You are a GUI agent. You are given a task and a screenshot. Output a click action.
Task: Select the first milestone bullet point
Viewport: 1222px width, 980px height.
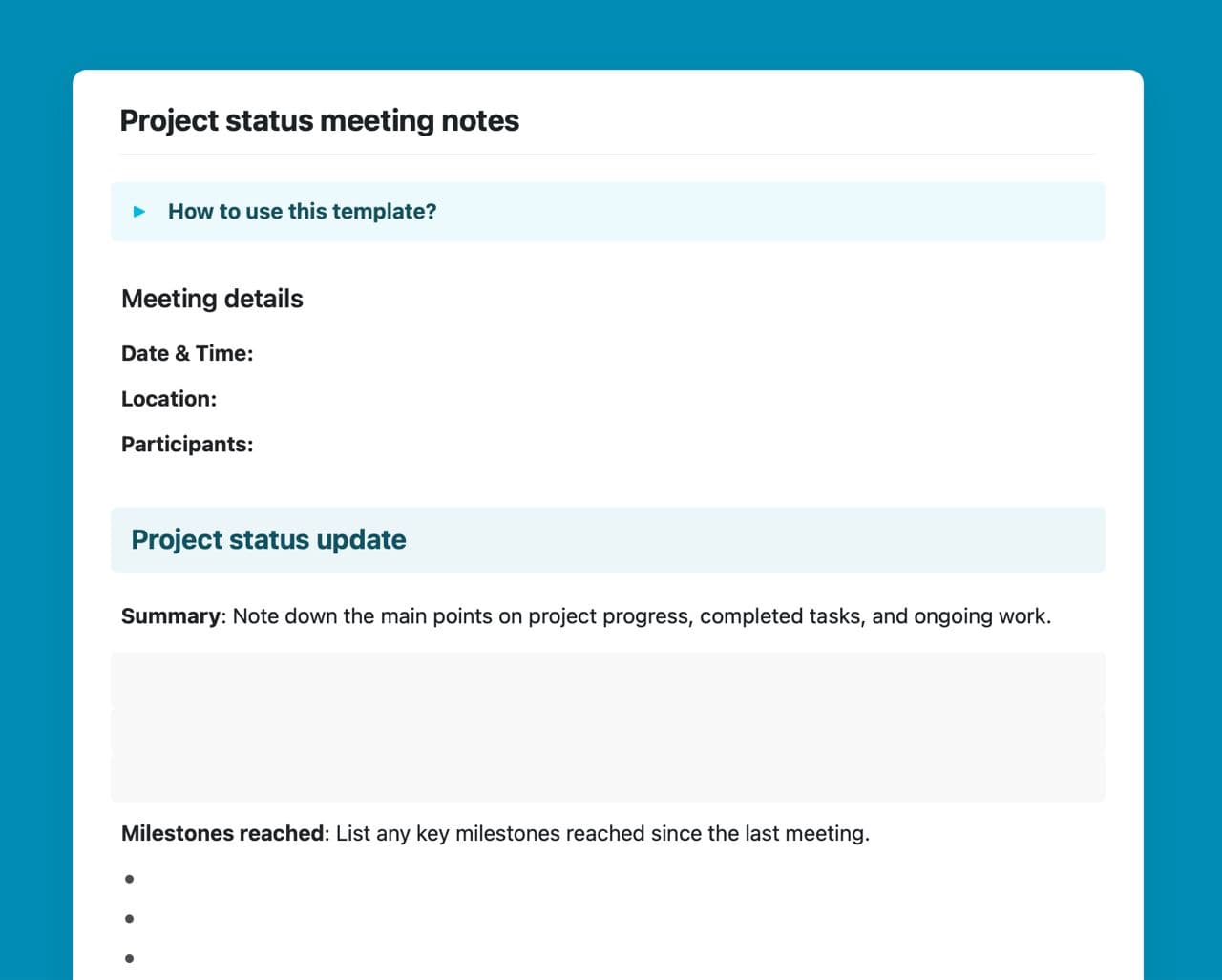coord(130,879)
